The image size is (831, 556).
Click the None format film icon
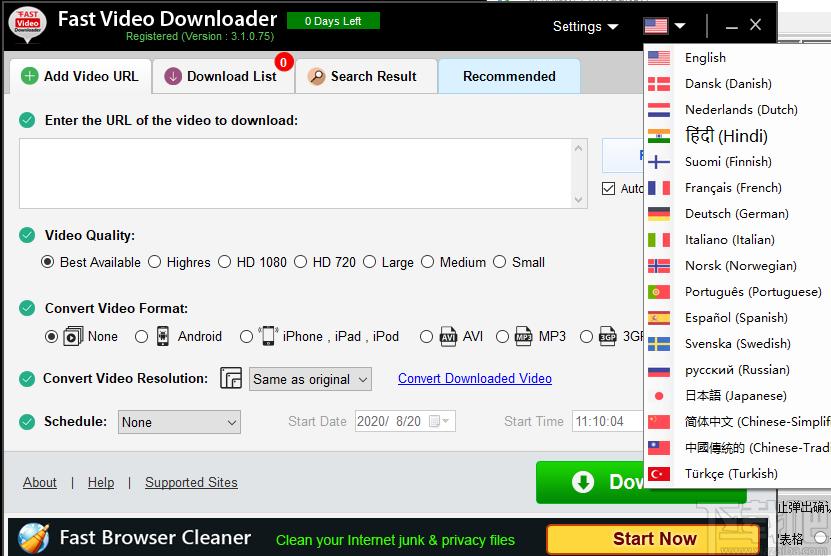(x=73, y=336)
